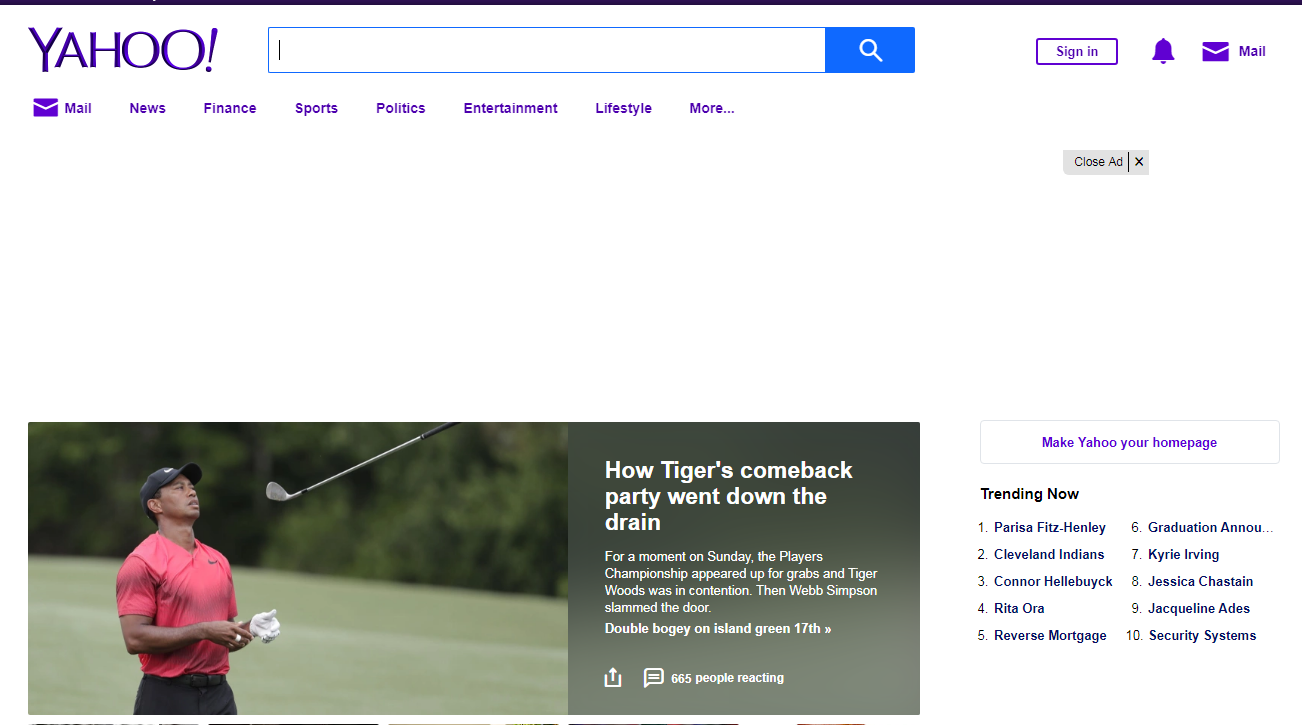Open the Entertainment section

point(511,108)
